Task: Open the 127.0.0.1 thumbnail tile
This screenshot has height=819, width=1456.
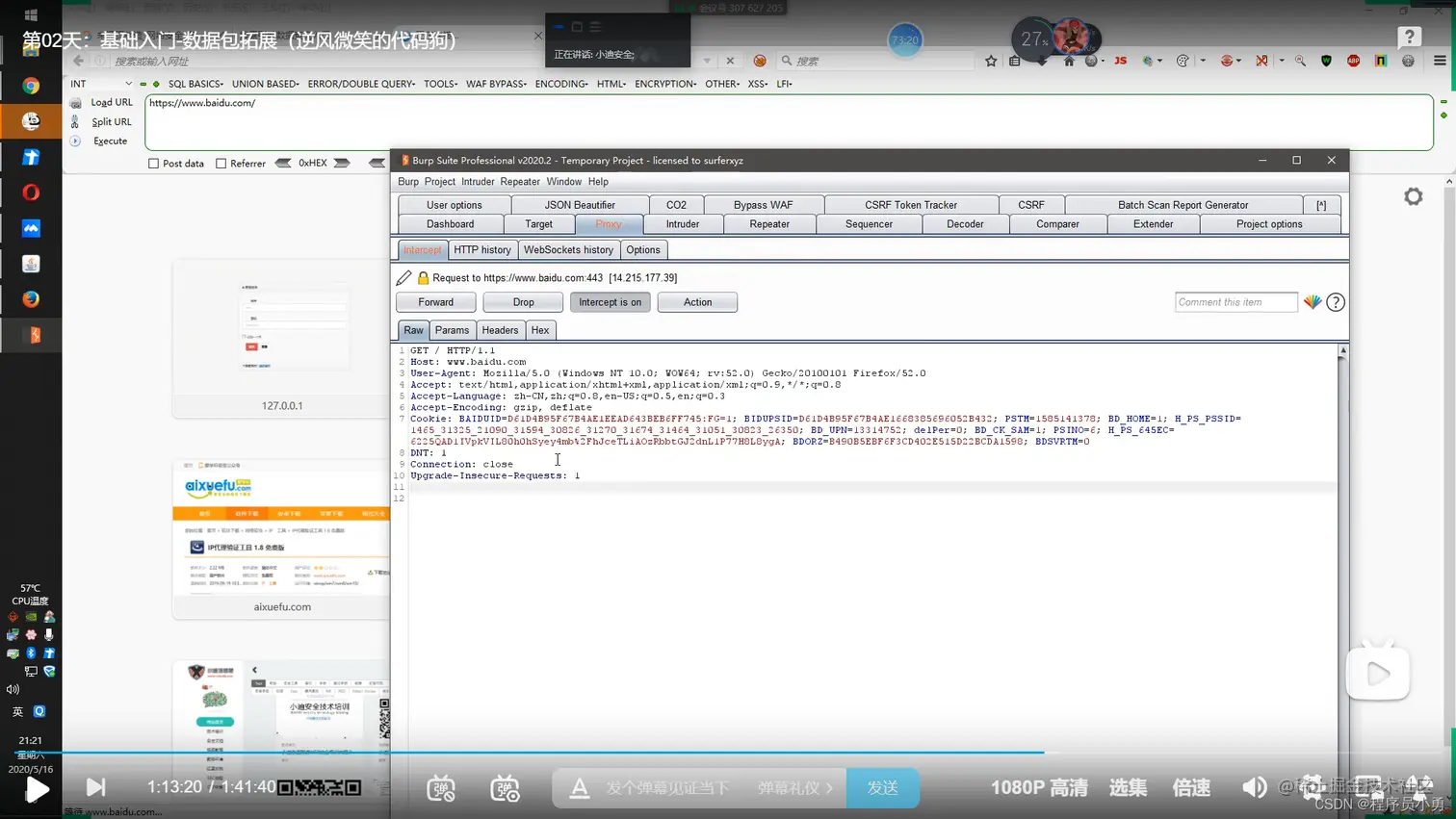Action: click(281, 338)
